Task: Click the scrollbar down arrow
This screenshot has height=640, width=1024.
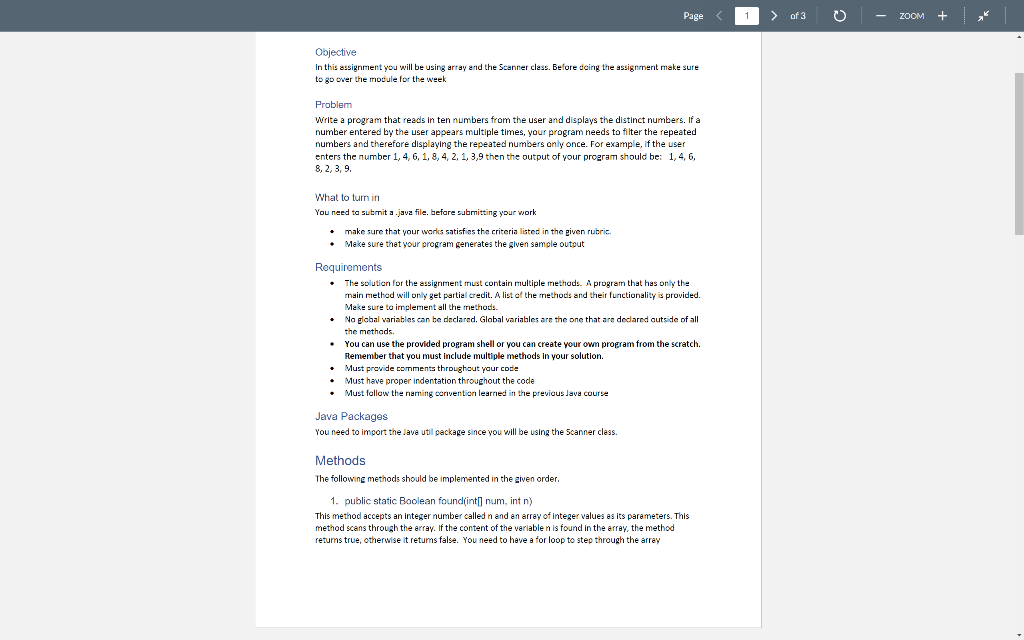Action: tap(1019, 634)
